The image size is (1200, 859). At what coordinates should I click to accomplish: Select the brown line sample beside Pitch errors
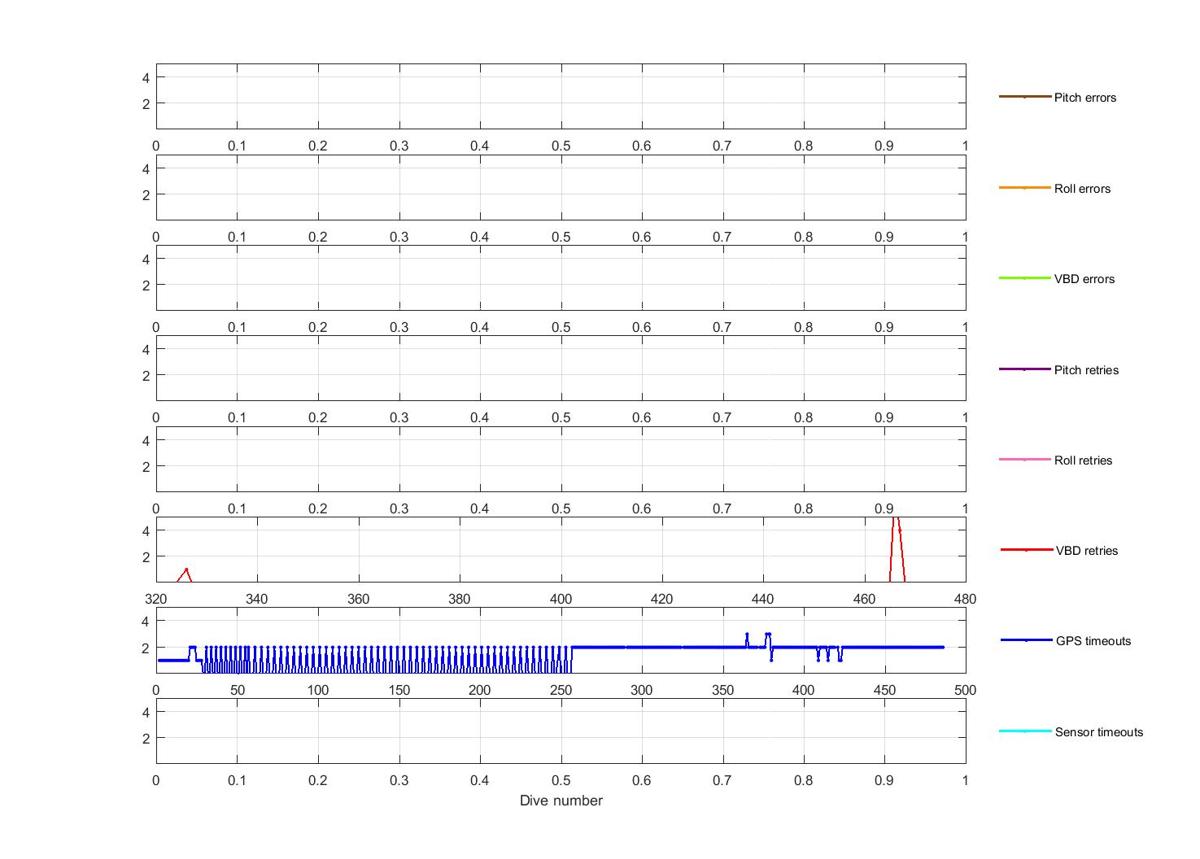click(x=1024, y=97)
